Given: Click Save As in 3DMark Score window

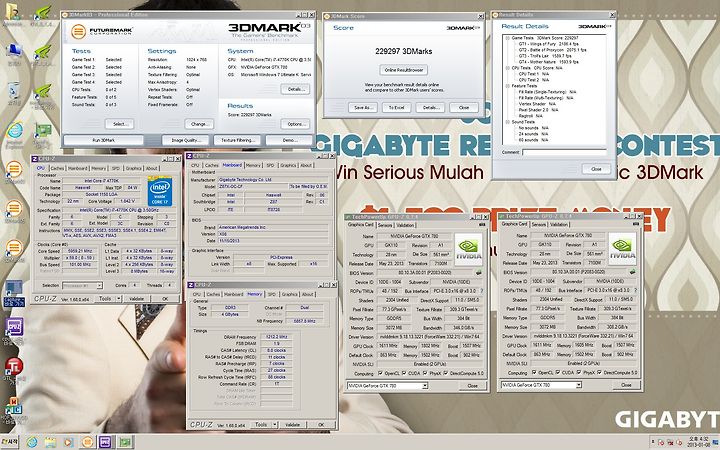Looking at the screenshot, I should pyautogui.click(x=363, y=107).
